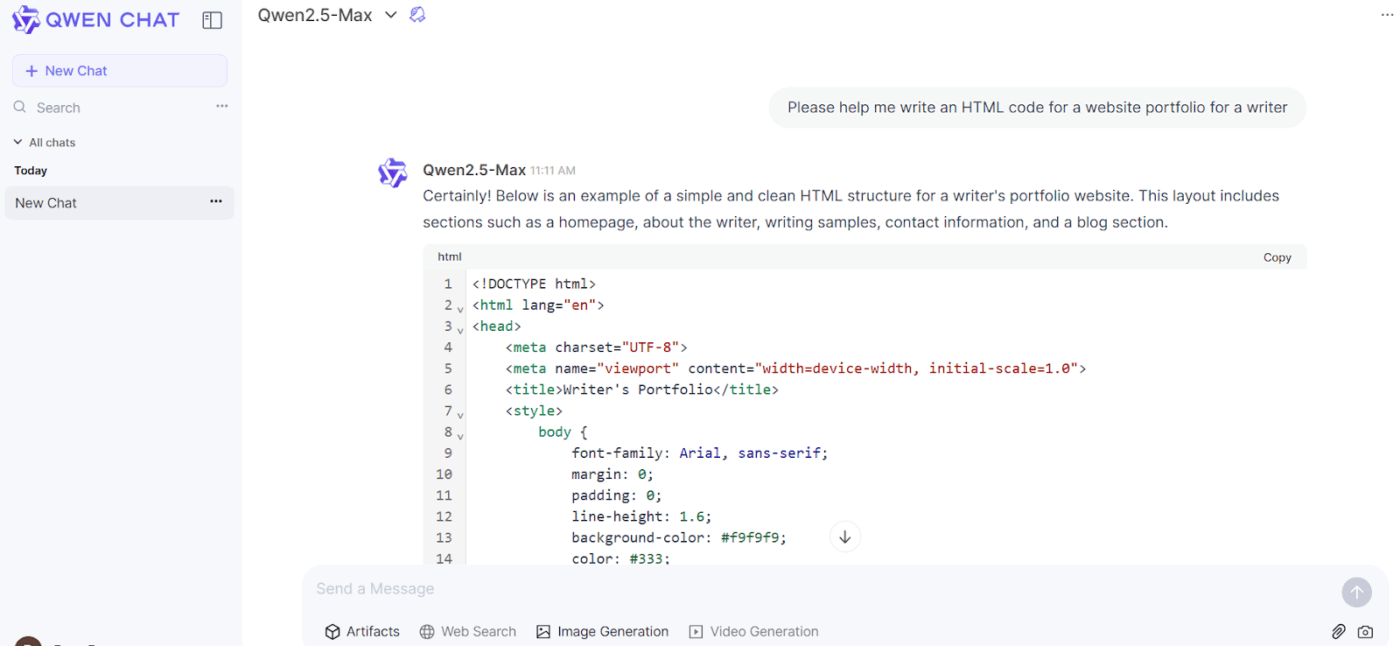Enable Web Search mode
Image resolution: width=1400 pixels, height=646 pixels.
coord(467,631)
